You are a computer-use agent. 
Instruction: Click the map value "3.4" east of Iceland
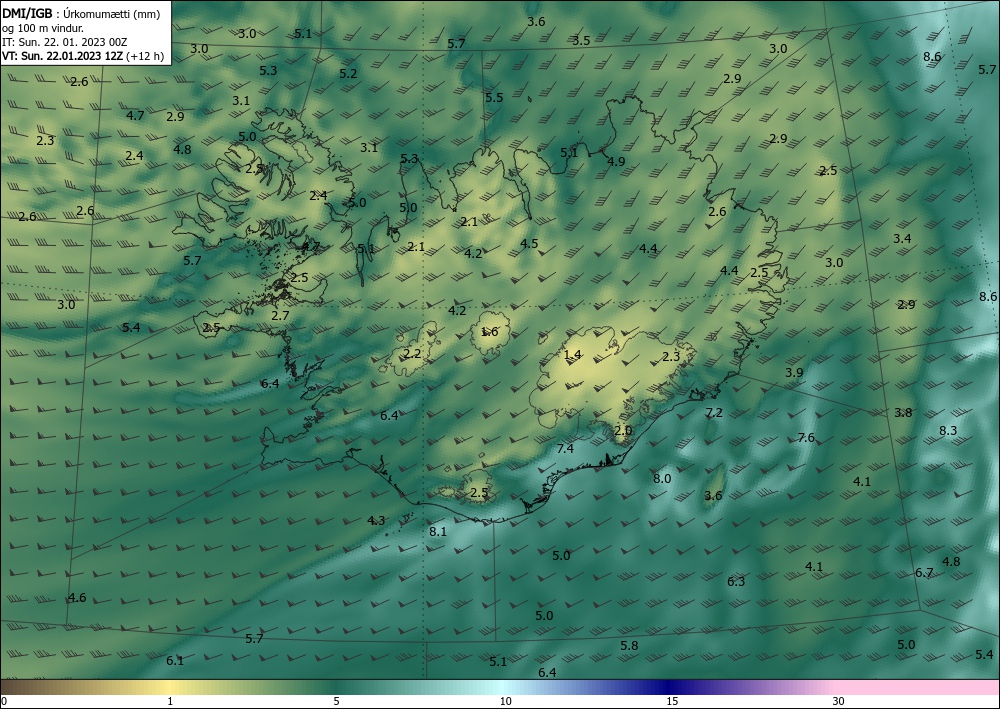[x=902, y=238]
